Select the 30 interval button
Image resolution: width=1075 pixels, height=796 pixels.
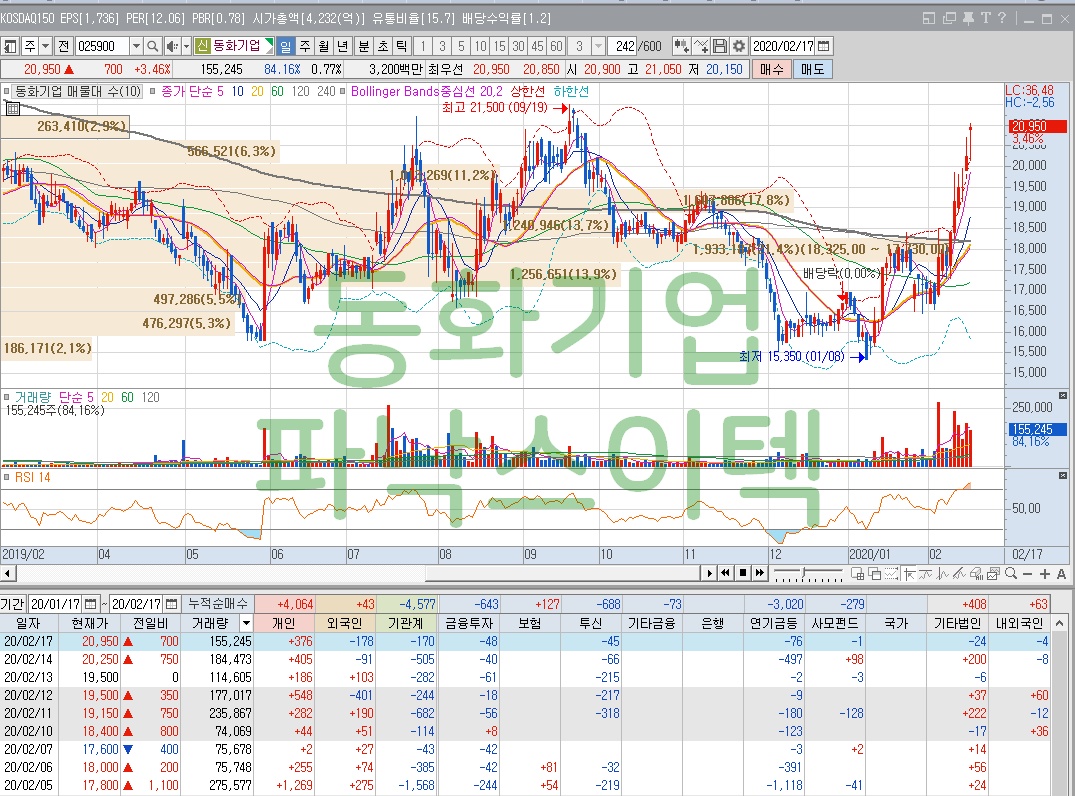point(518,46)
